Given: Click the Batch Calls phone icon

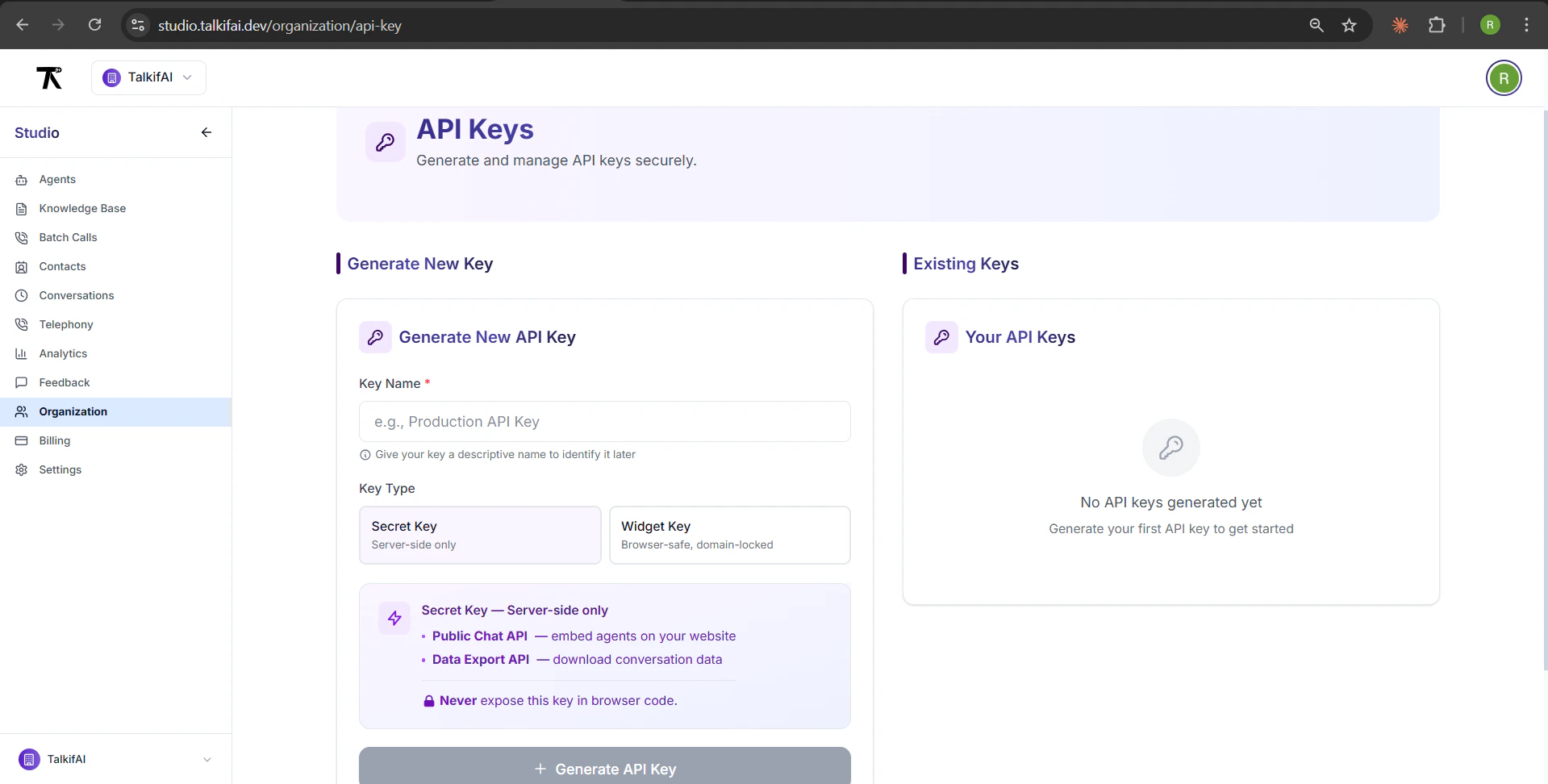Looking at the screenshot, I should [x=21, y=237].
